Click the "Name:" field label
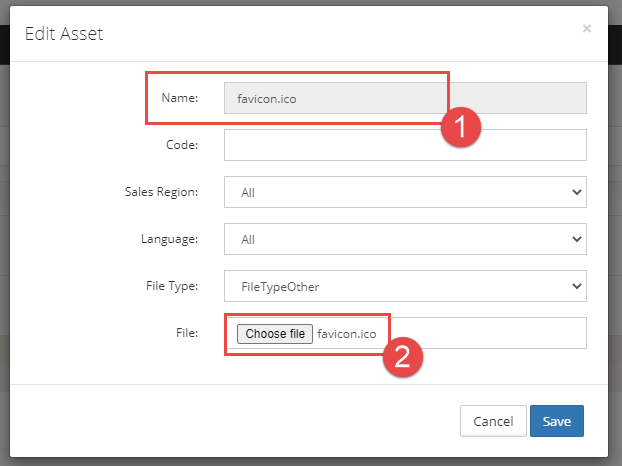 tap(182, 98)
